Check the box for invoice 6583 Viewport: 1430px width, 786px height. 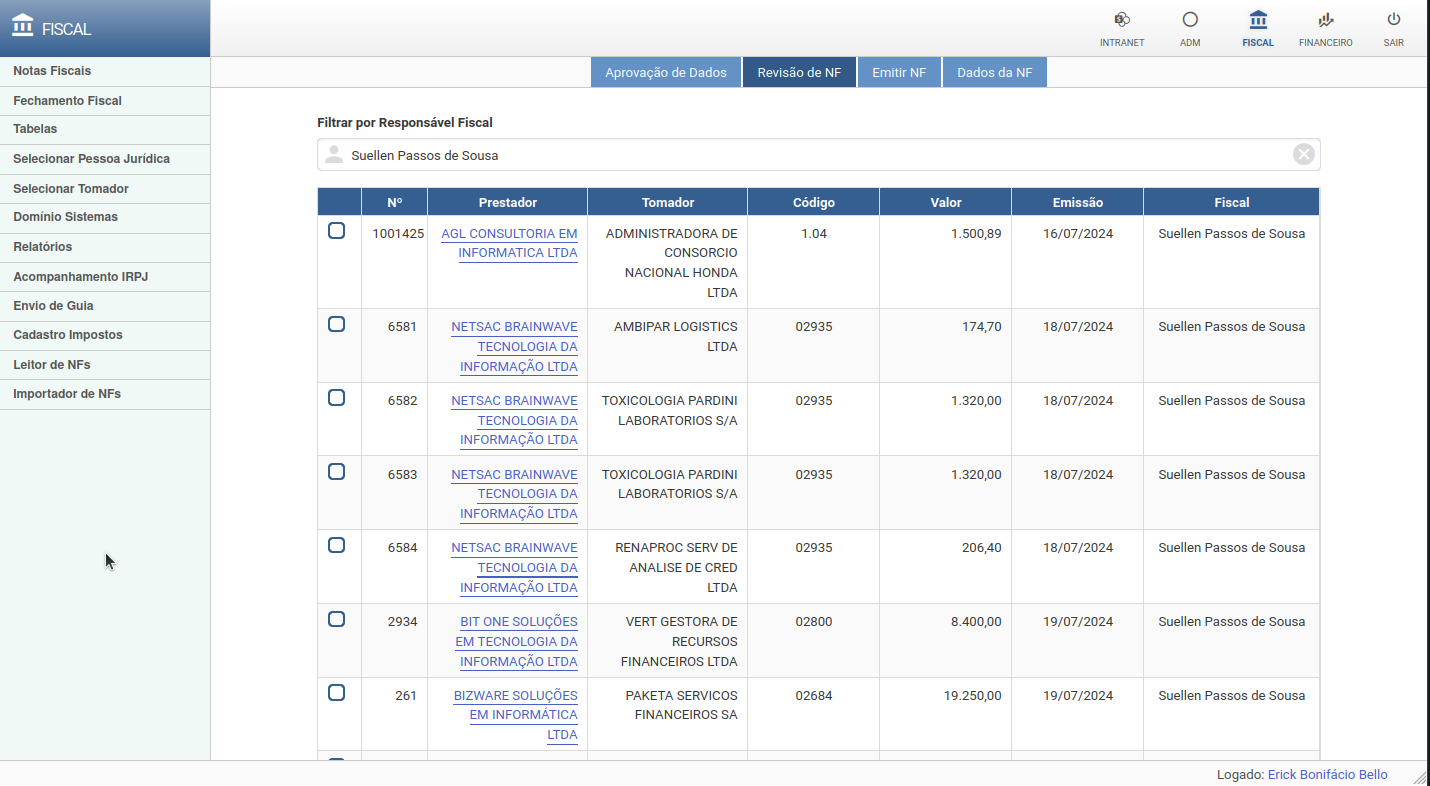(x=337, y=472)
